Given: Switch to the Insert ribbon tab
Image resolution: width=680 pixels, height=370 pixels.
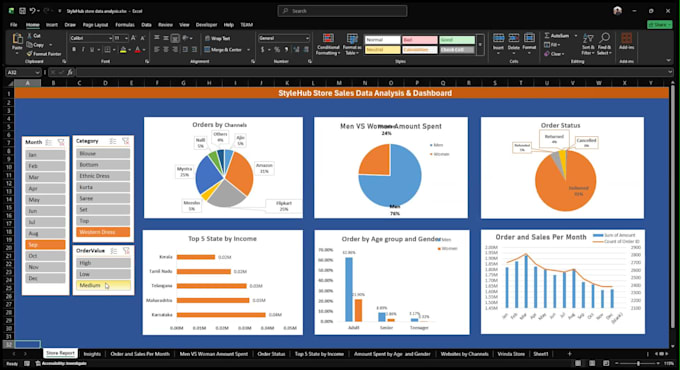Looking at the screenshot, I should coord(52,25).
